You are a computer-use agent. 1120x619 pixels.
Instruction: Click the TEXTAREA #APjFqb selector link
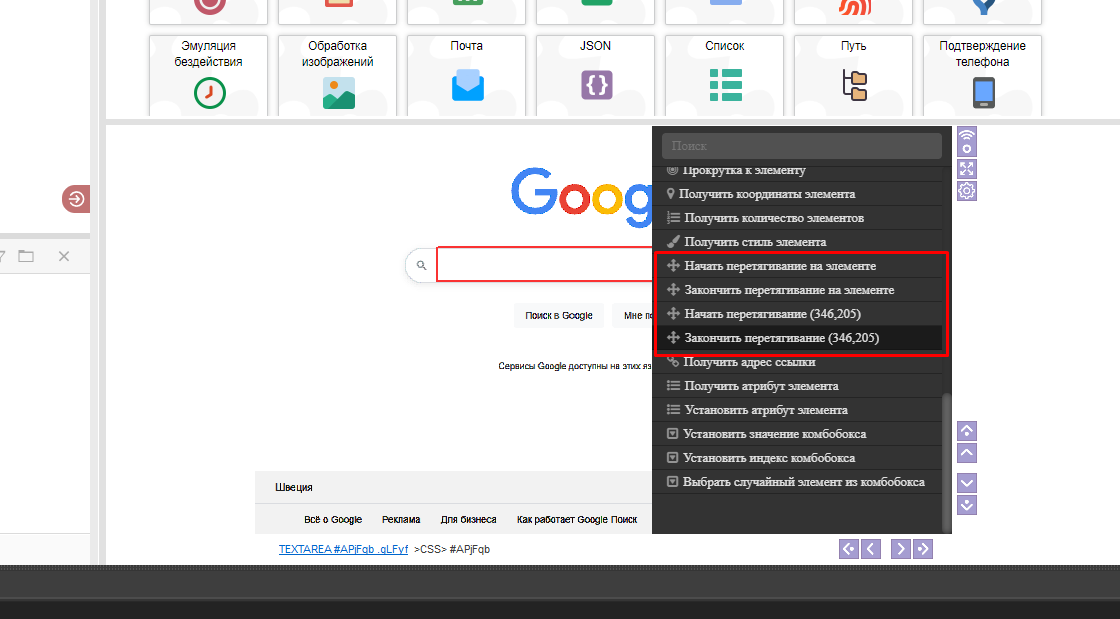(x=343, y=549)
